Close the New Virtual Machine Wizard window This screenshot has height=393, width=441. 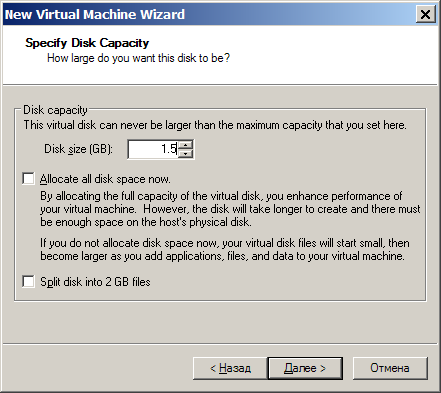[x=425, y=14]
